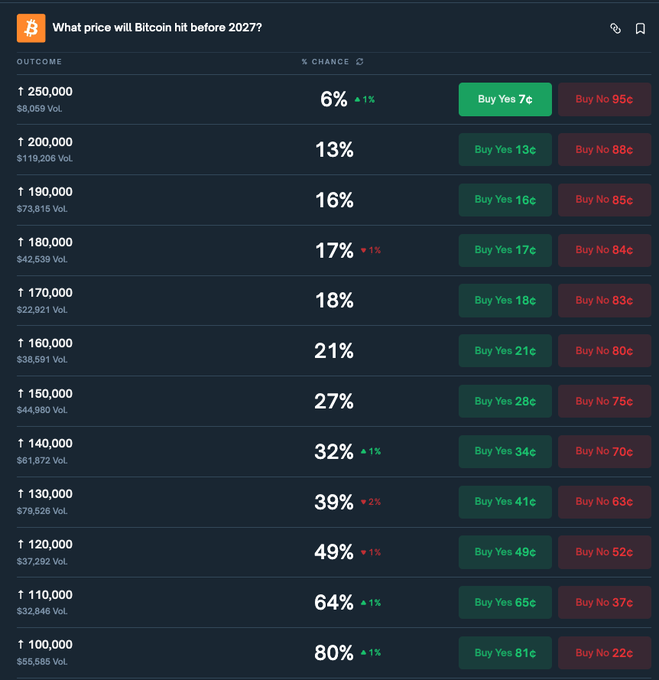Choose Buy No 83¢ for 170,000
The height and width of the screenshot is (680, 659).
click(604, 300)
